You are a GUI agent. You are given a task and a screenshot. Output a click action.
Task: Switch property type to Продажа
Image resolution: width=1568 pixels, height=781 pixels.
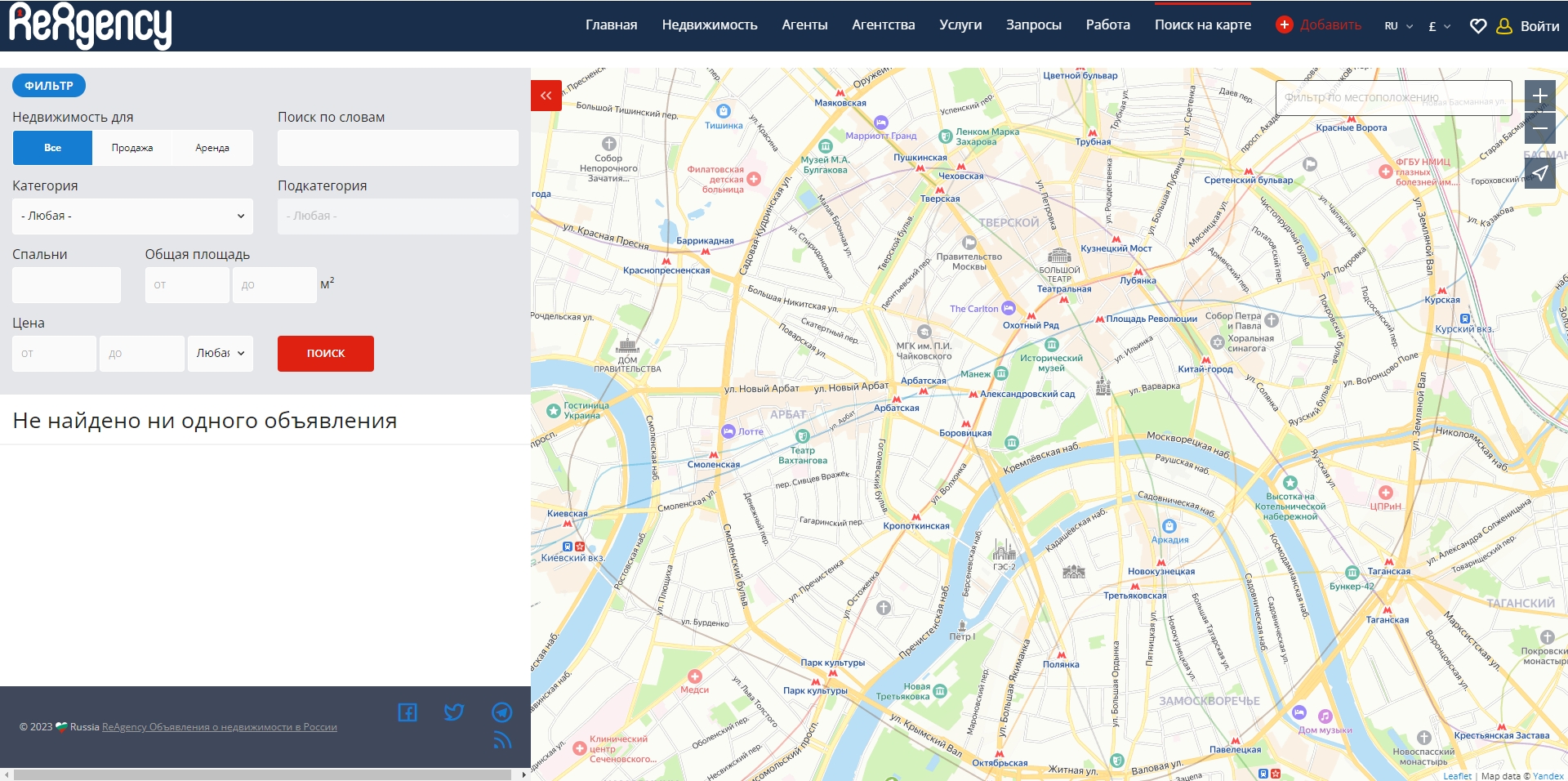(x=132, y=148)
